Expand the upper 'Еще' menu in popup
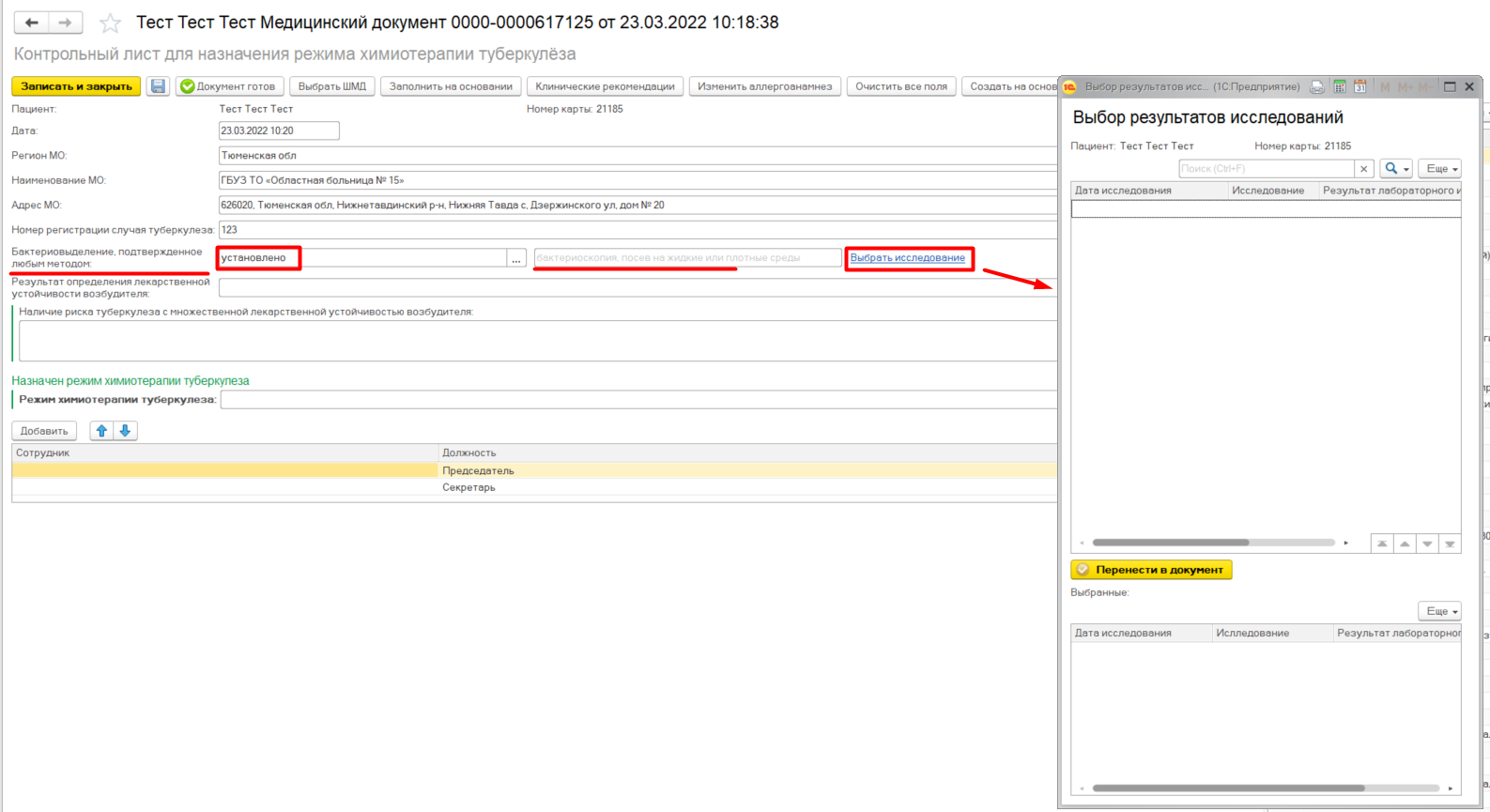The width and height of the screenshot is (1490, 812). (1439, 169)
